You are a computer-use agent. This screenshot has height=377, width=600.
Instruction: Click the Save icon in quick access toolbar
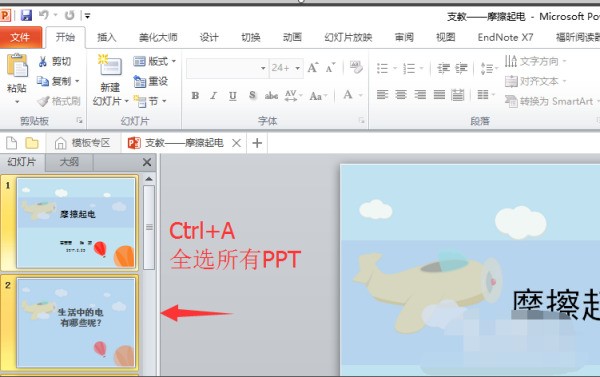click(x=26, y=15)
